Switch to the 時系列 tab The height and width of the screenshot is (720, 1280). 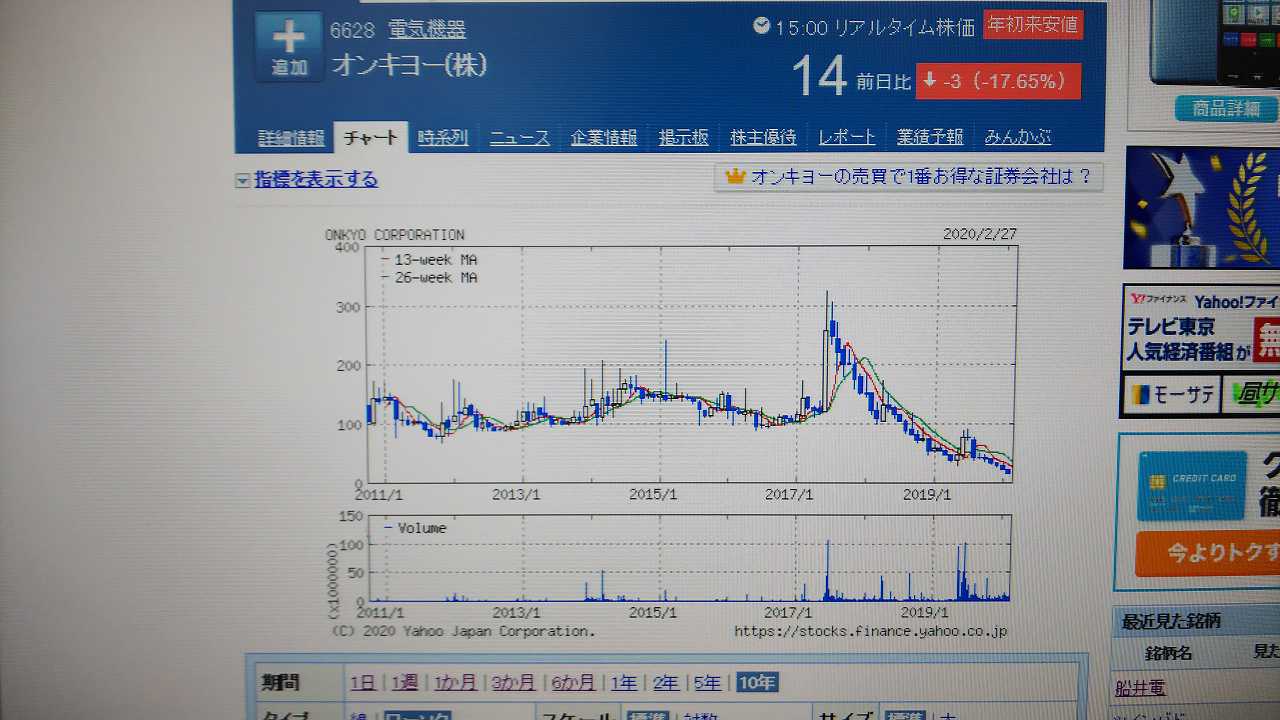[442, 138]
